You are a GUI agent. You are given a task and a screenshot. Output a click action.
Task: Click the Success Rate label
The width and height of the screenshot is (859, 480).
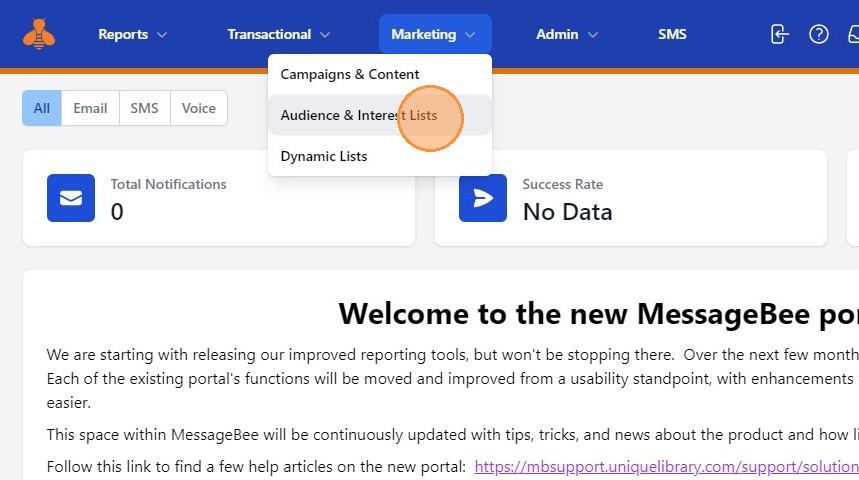563,184
